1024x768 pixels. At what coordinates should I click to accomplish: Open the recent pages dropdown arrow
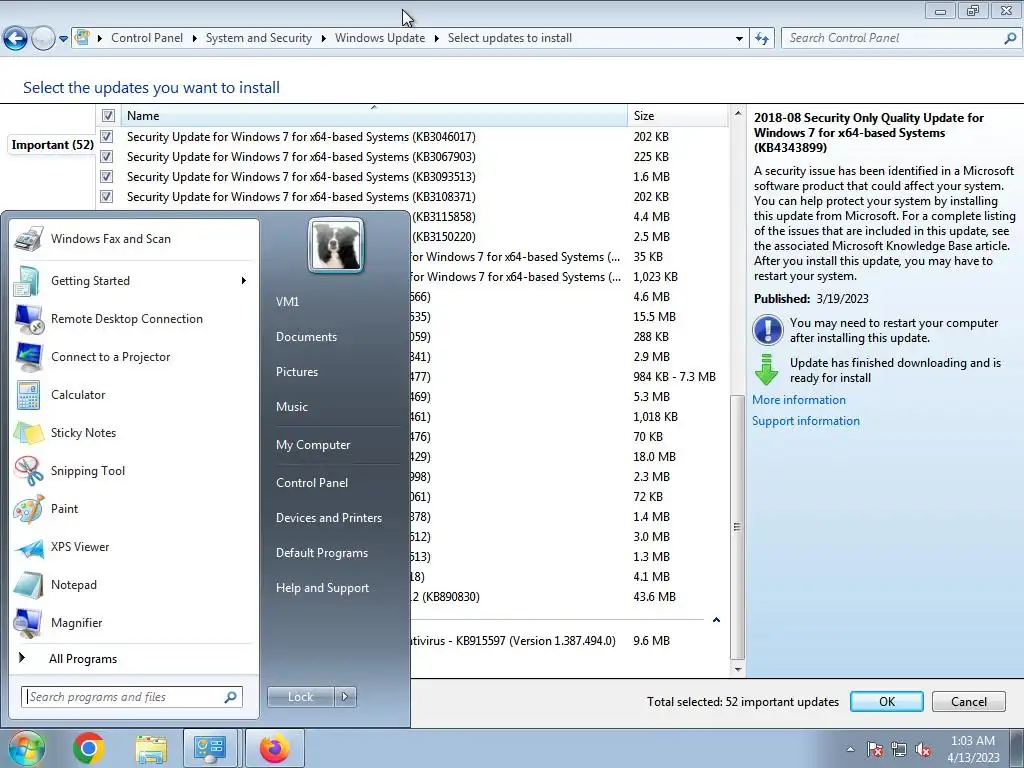tap(63, 39)
